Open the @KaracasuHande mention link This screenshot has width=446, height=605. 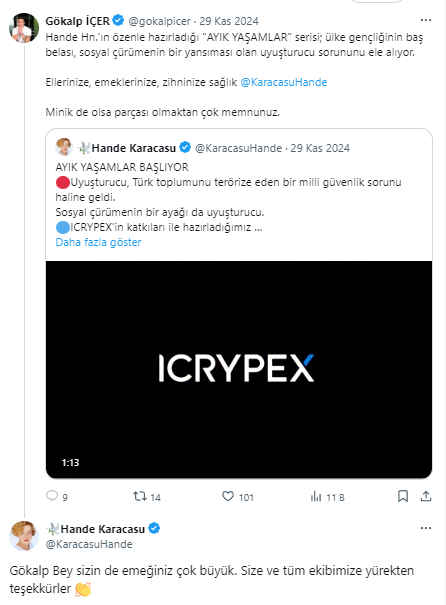pos(284,82)
